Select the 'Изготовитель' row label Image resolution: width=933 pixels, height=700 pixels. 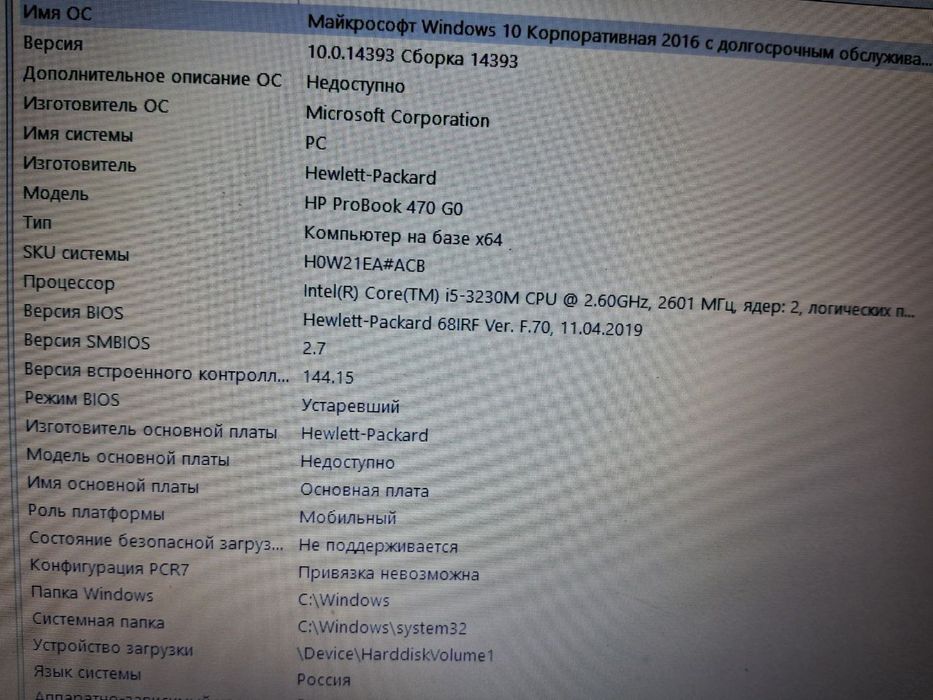[x=80, y=164]
